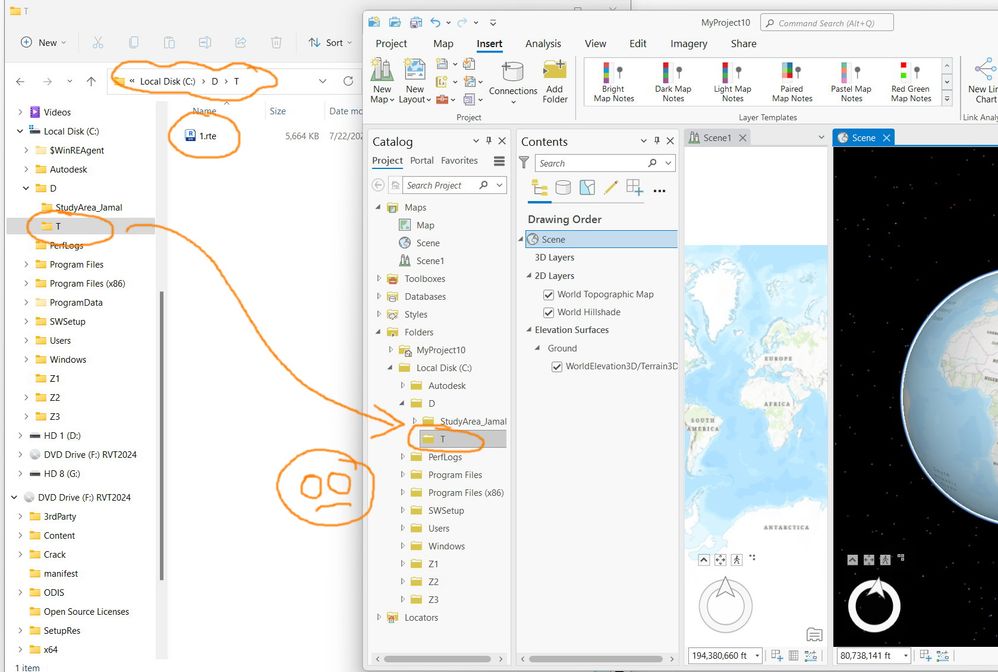
Task: Select List By Data Source cylinder icon
Action: (x=563, y=187)
